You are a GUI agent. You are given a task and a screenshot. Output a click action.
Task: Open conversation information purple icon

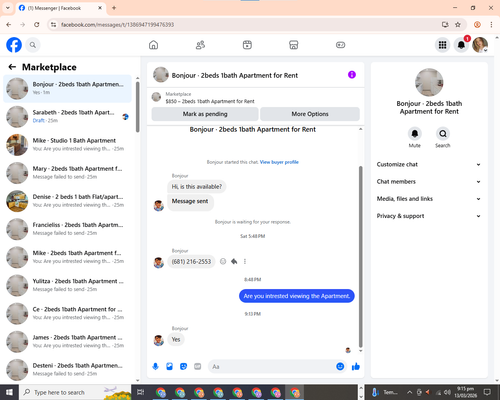coord(352,75)
